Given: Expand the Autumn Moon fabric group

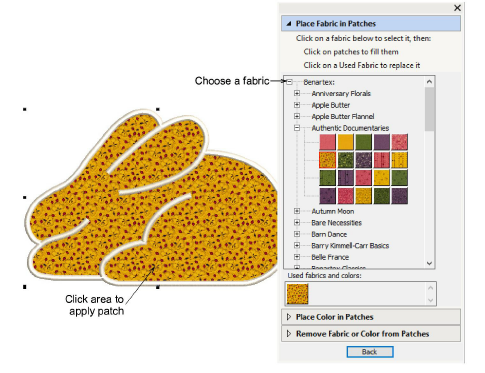Looking at the screenshot, I should (297, 211).
